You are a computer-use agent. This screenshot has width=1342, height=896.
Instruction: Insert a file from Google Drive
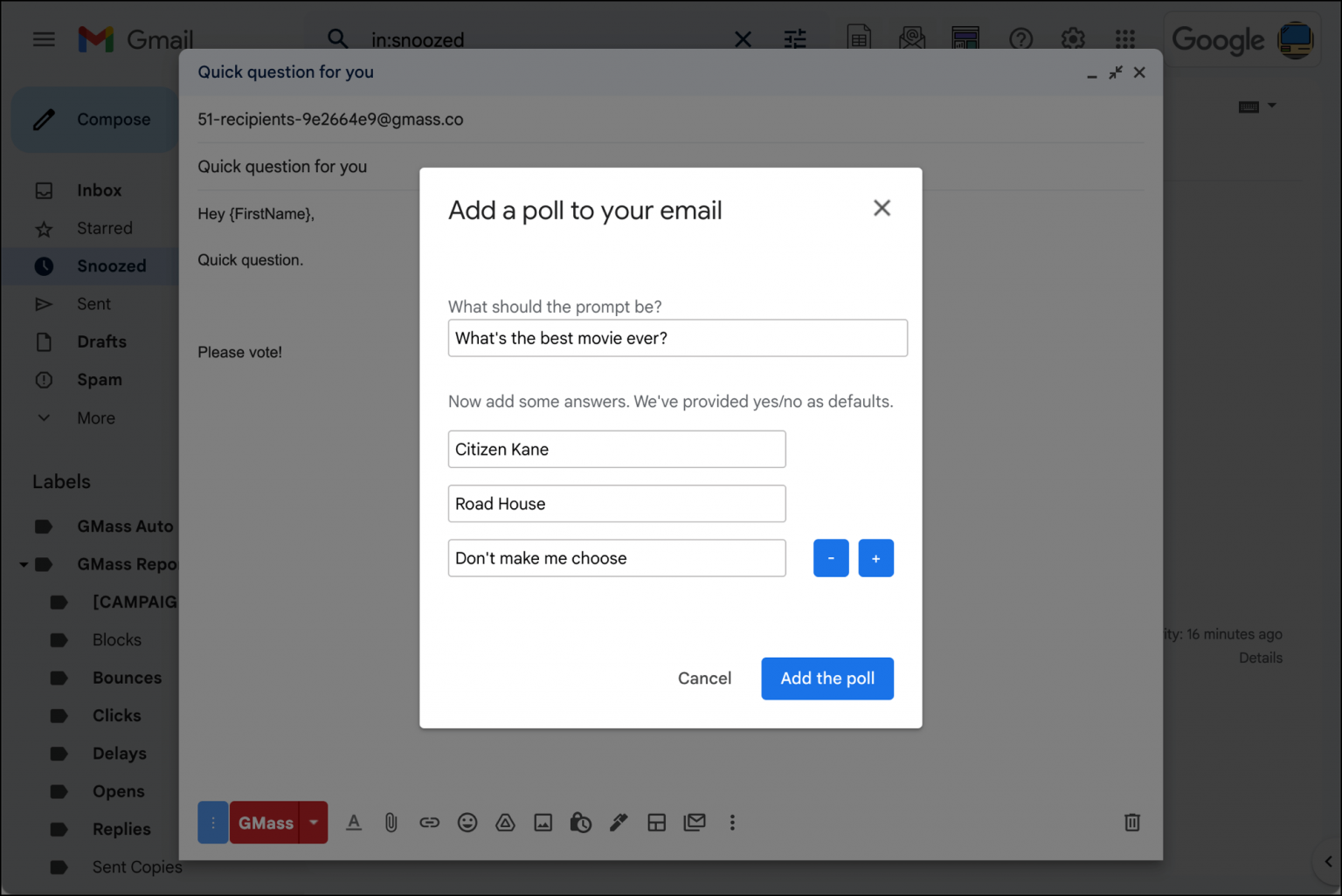point(505,822)
